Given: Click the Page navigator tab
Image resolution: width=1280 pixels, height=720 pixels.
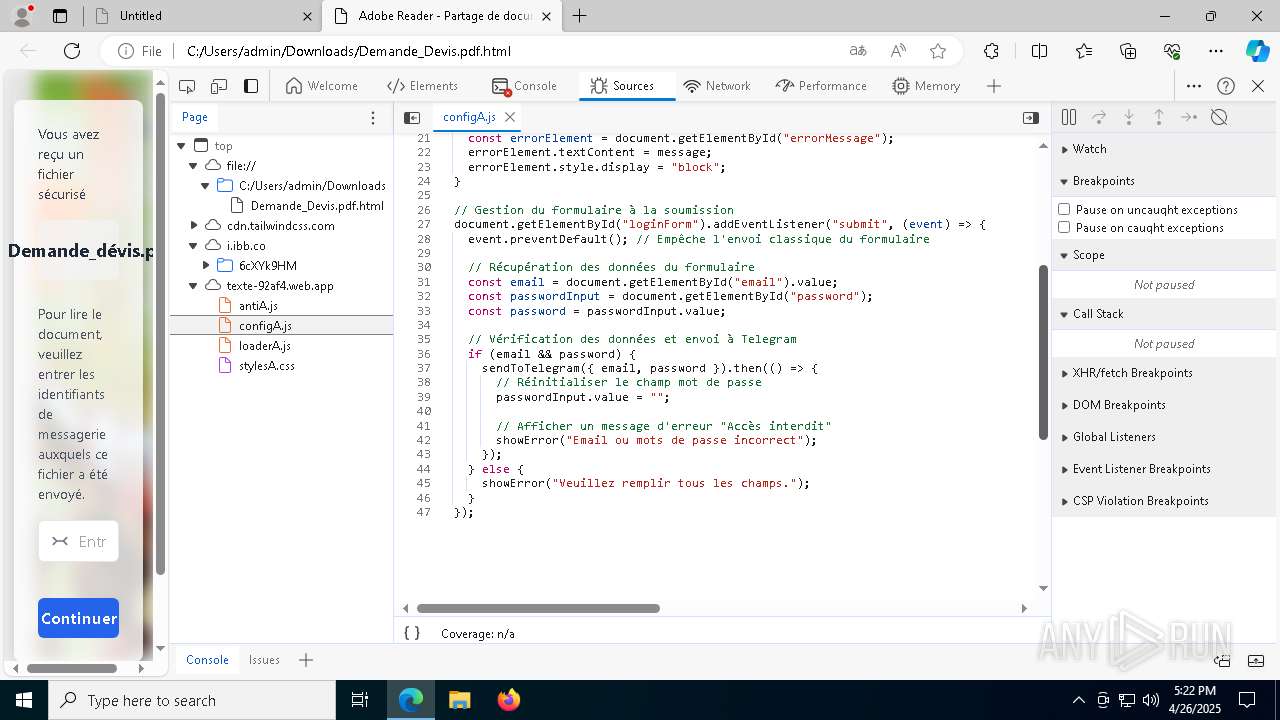Looking at the screenshot, I should pos(195,117).
